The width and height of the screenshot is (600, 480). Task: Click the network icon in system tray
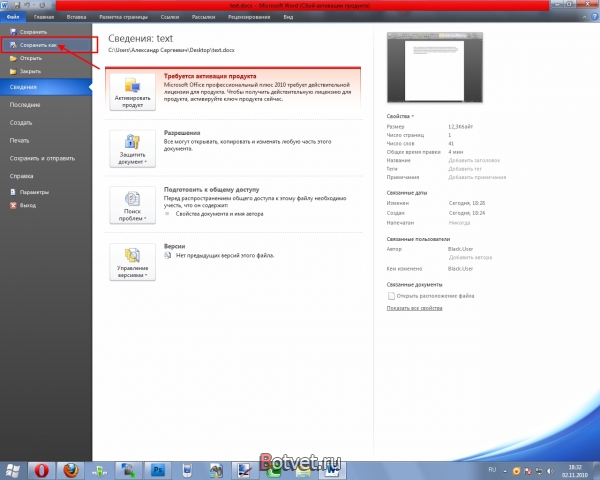pos(539,471)
